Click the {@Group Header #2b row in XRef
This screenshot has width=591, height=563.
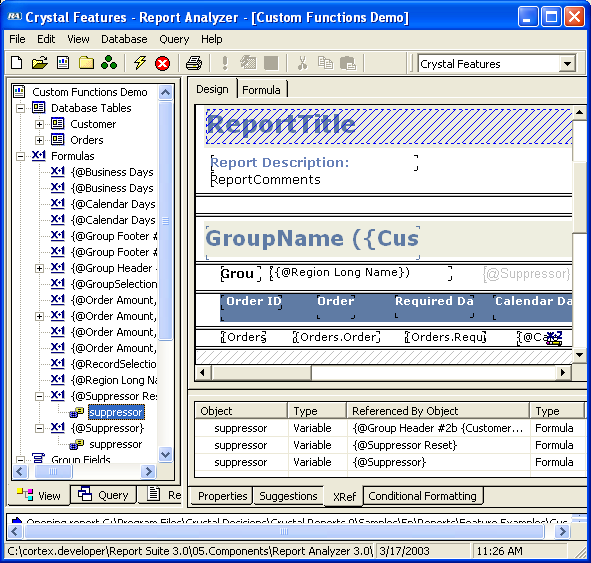coord(390,428)
